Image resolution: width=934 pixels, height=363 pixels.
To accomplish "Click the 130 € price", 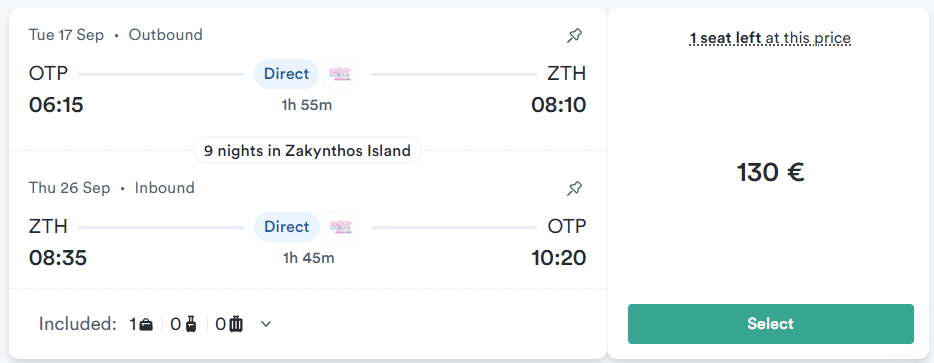I will tap(770, 172).
